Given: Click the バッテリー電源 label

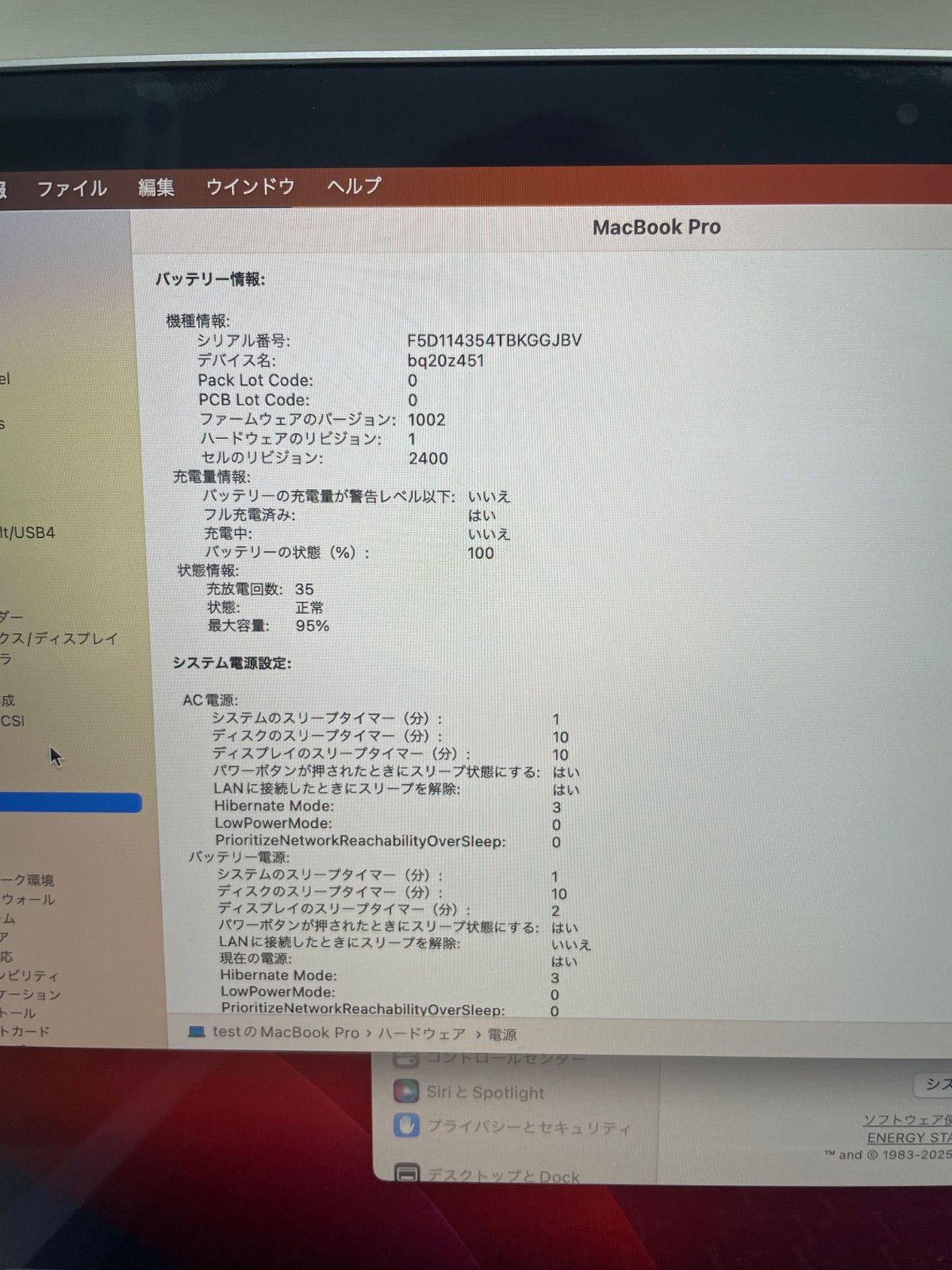Looking at the screenshot, I should point(239,856).
